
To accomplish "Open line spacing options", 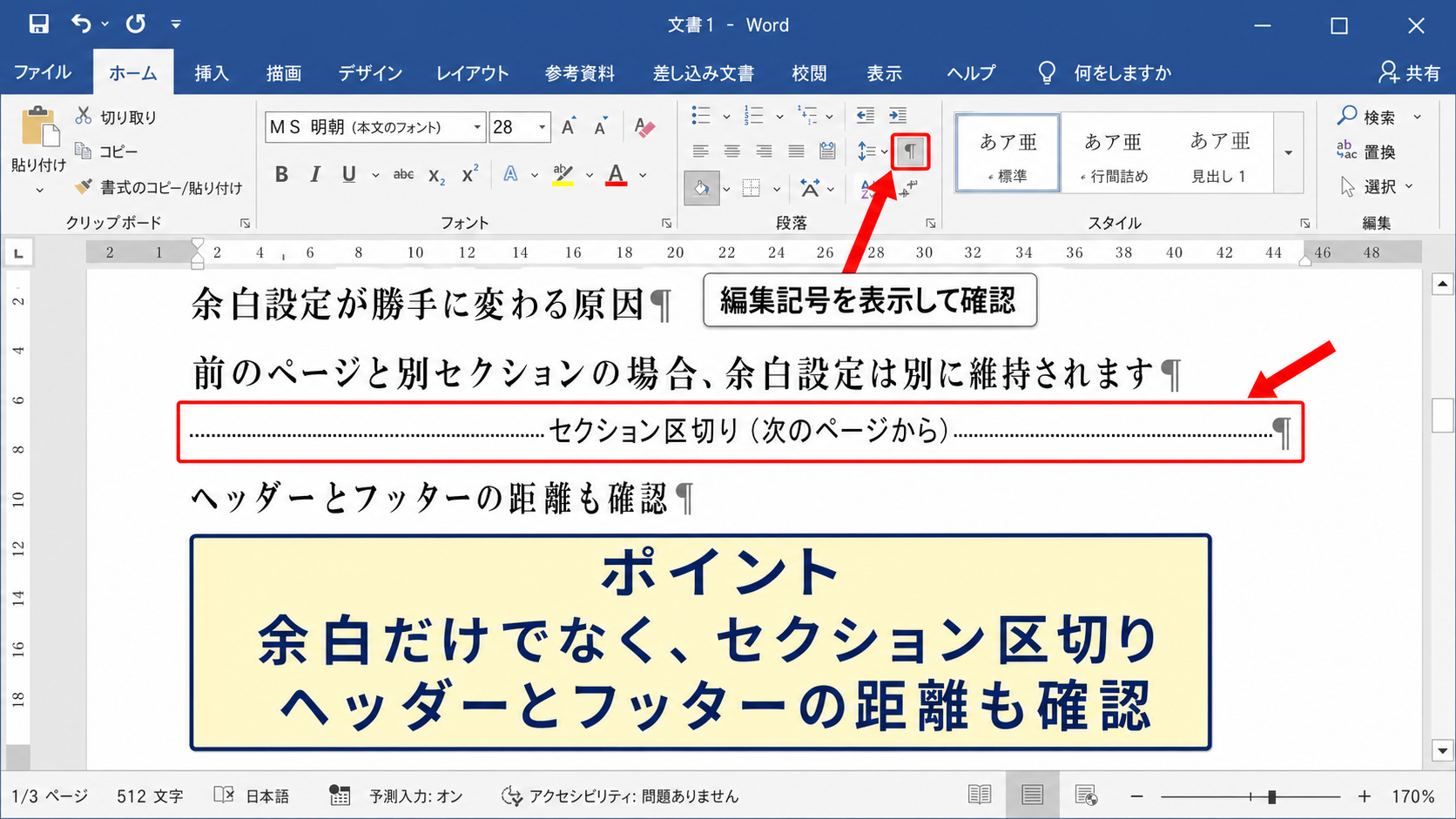I will (x=872, y=151).
